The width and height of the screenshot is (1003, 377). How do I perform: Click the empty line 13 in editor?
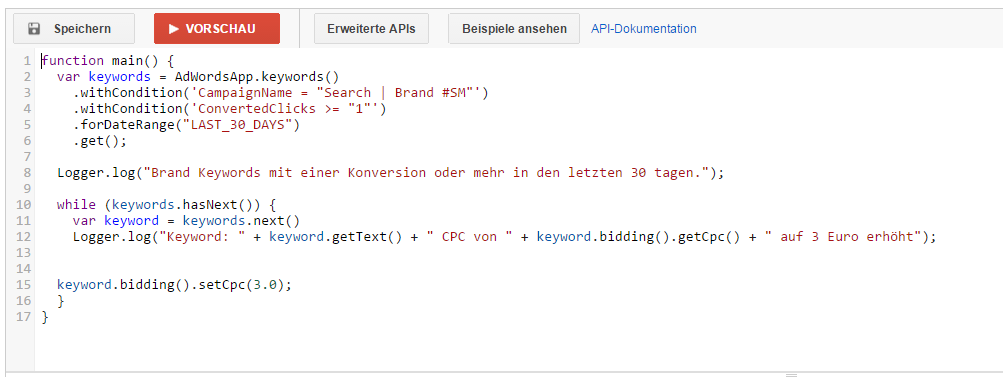pos(512,253)
